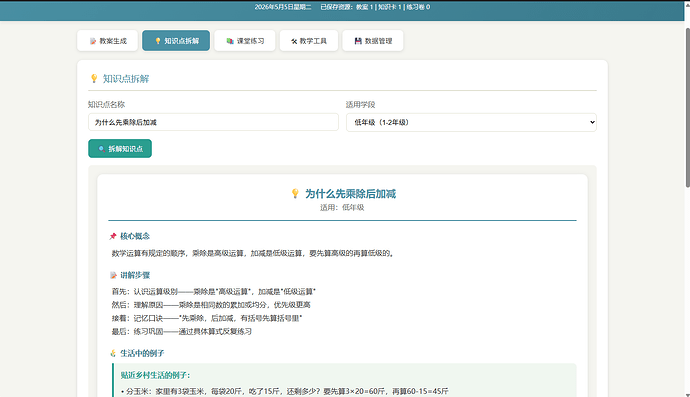The image size is (690, 397).
Task: Click the 讲解步骤 heading
Action: (135, 276)
